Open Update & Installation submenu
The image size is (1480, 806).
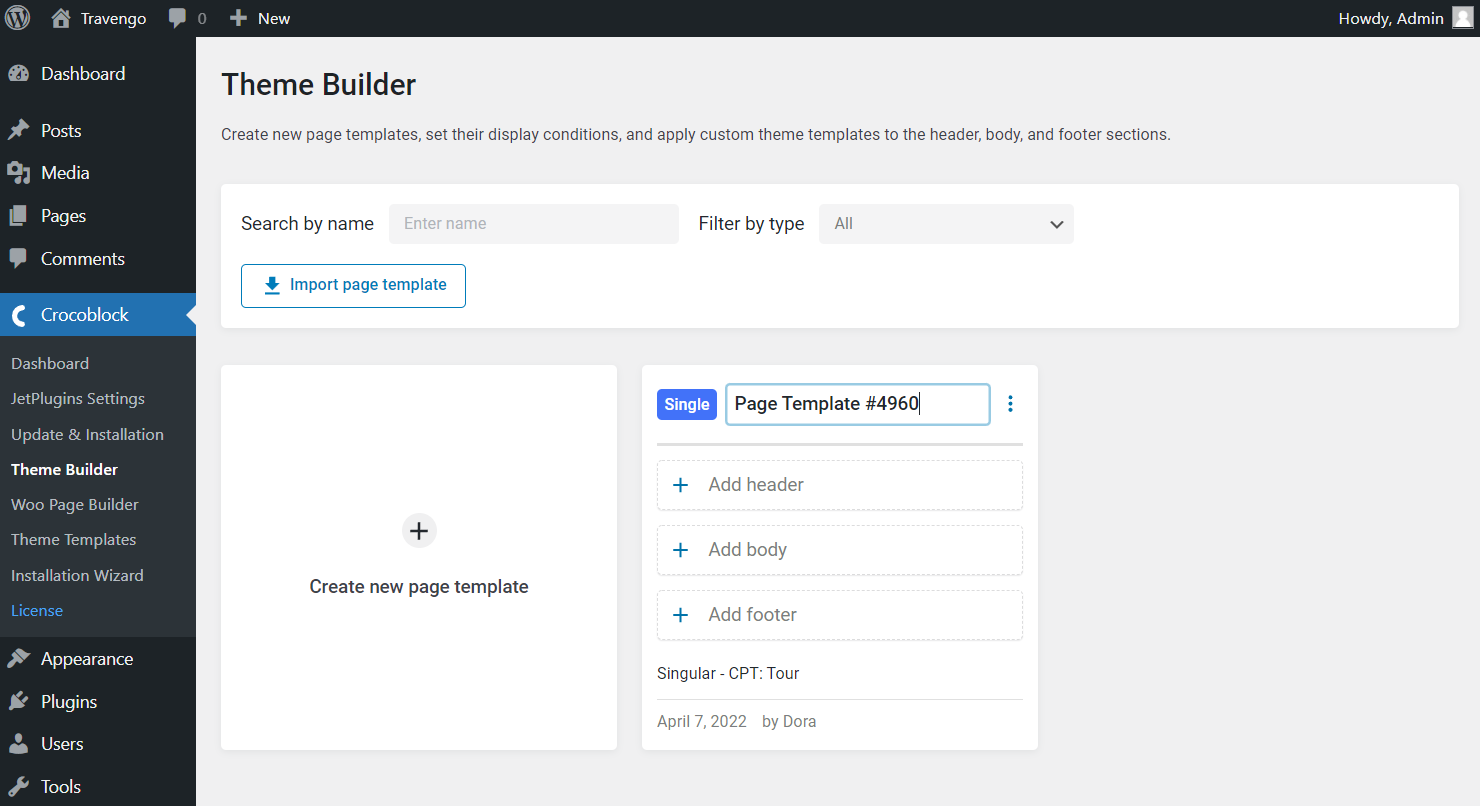point(87,435)
